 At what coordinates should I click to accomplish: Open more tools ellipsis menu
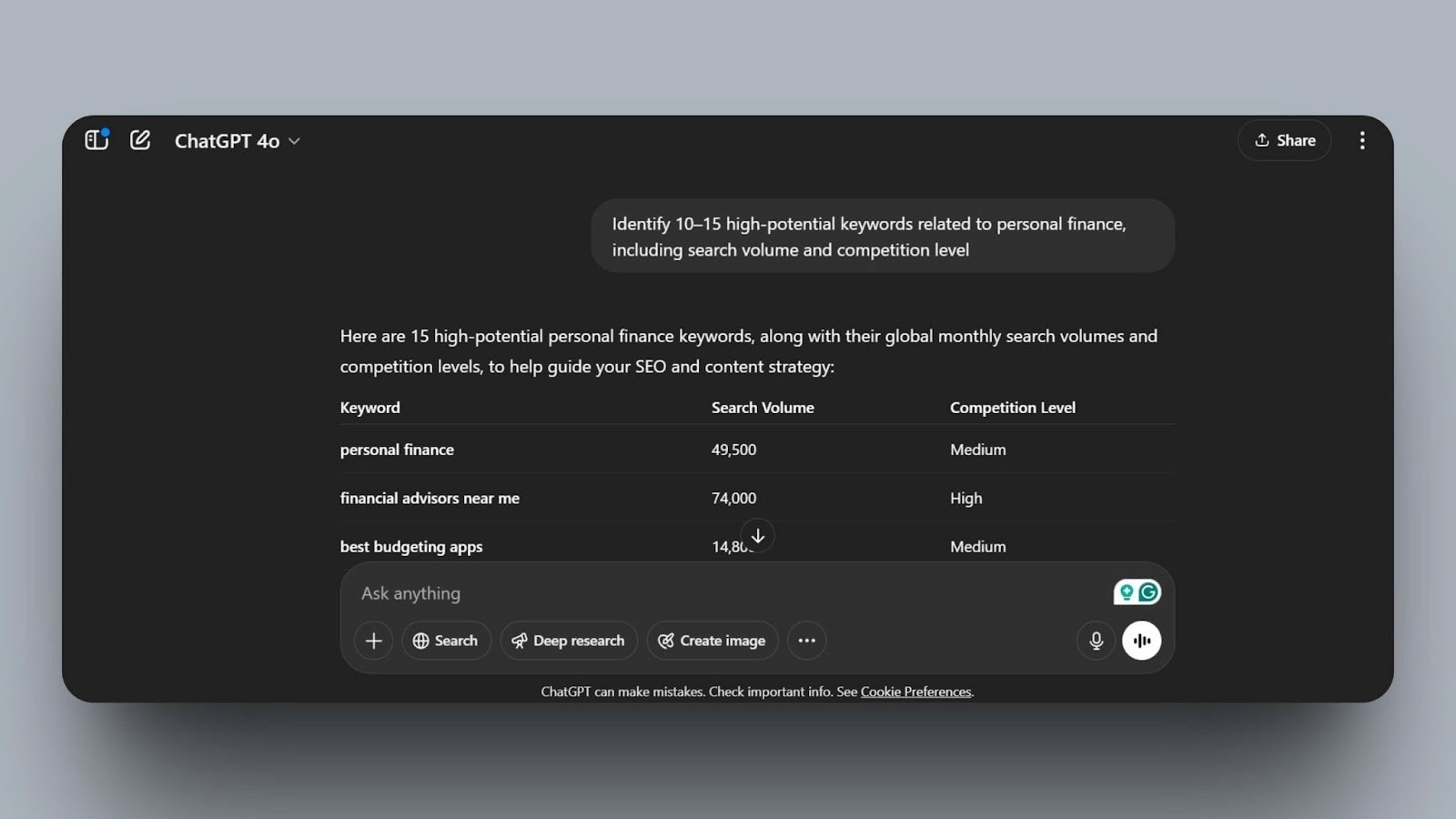[x=806, y=641]
